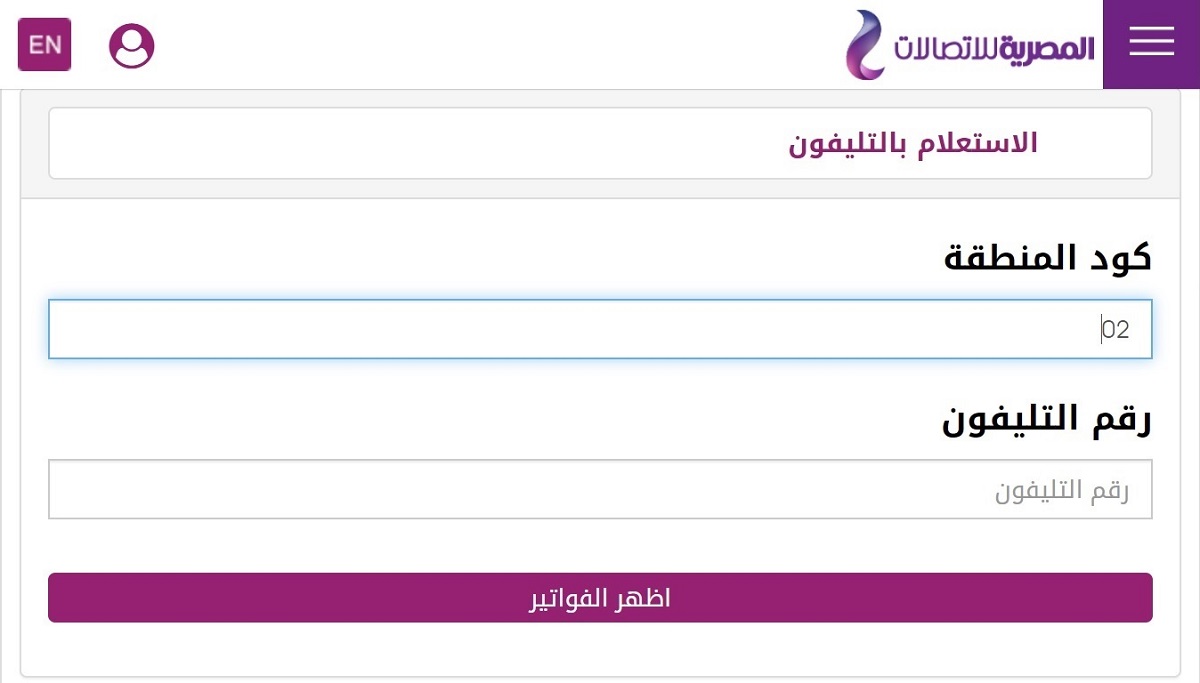Image resolution: width=1200 pixels, height=683 pixels.
Task: Click the رقم التليفون heading label
Action: coord(1047,420)
